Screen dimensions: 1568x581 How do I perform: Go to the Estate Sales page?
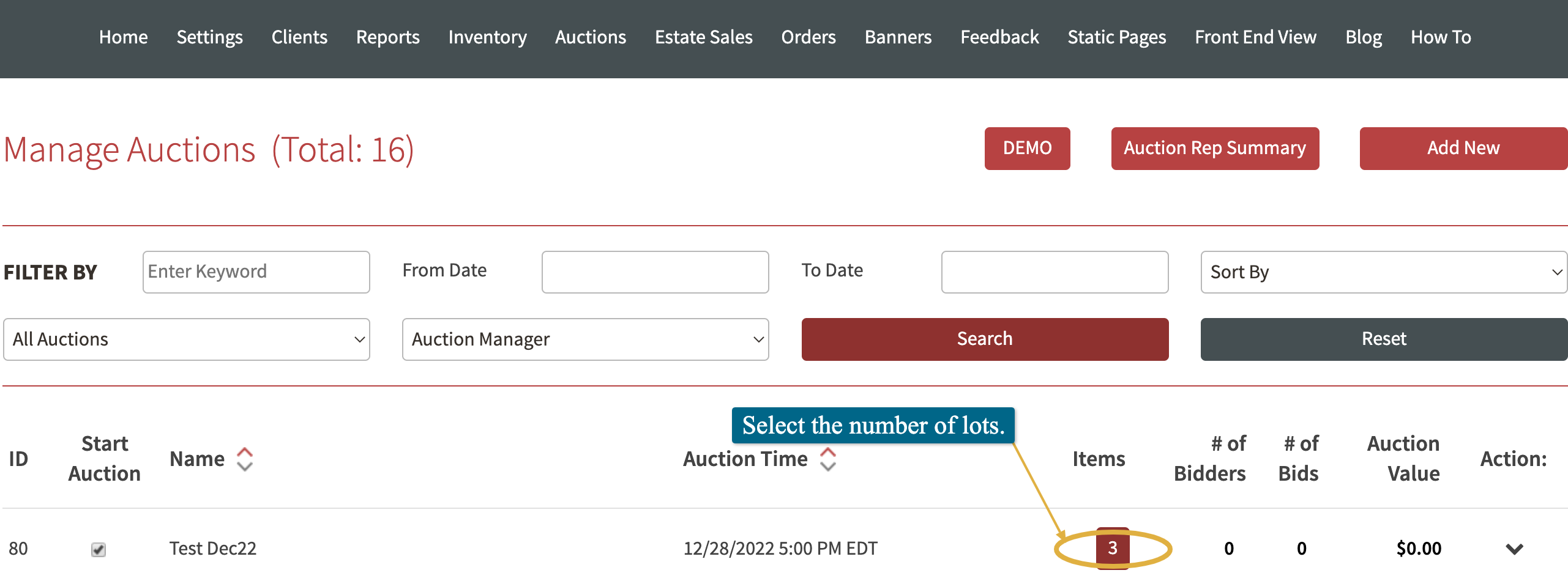703,37
